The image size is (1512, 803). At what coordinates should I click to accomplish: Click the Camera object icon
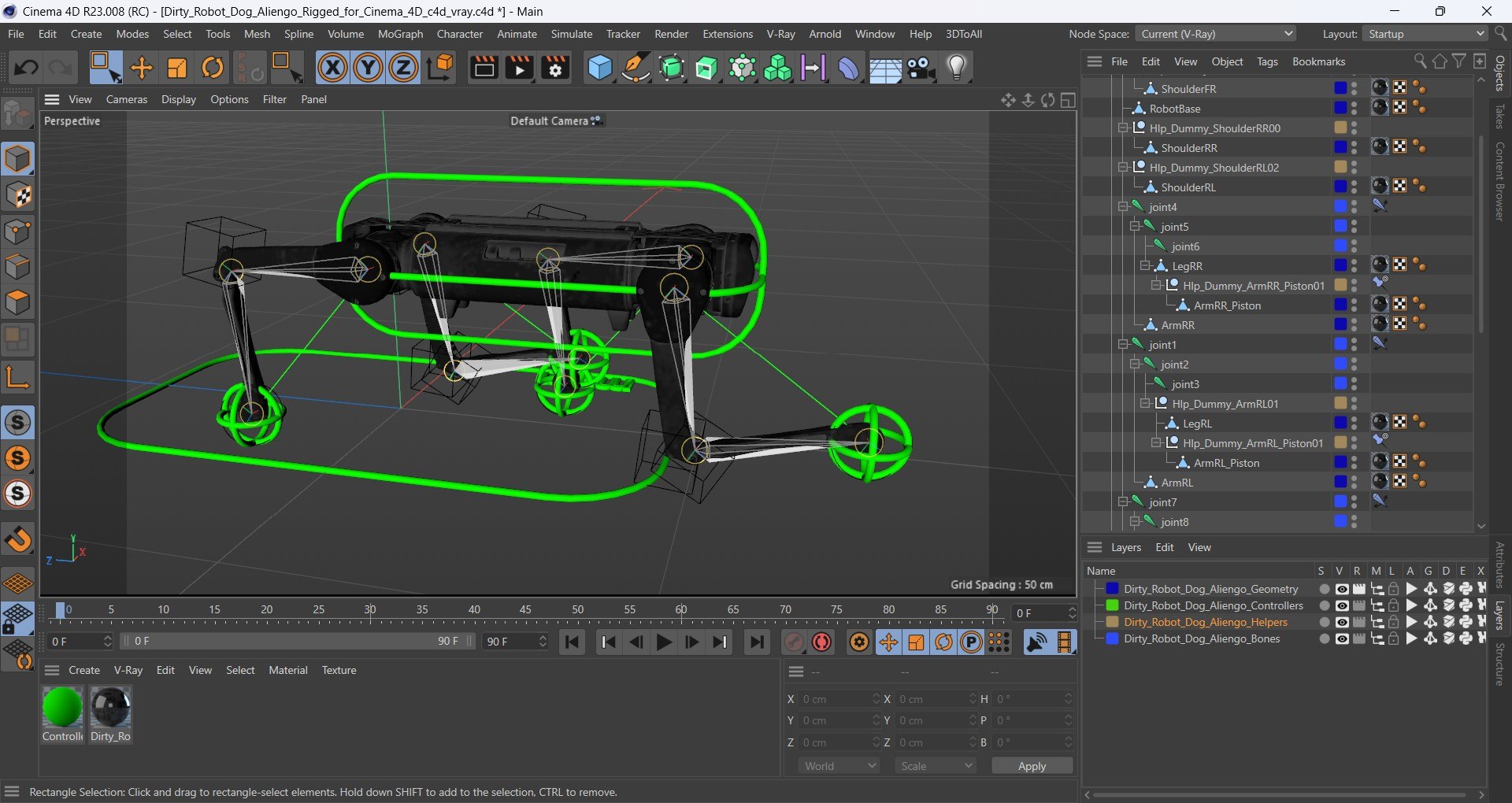coord(921,68)
